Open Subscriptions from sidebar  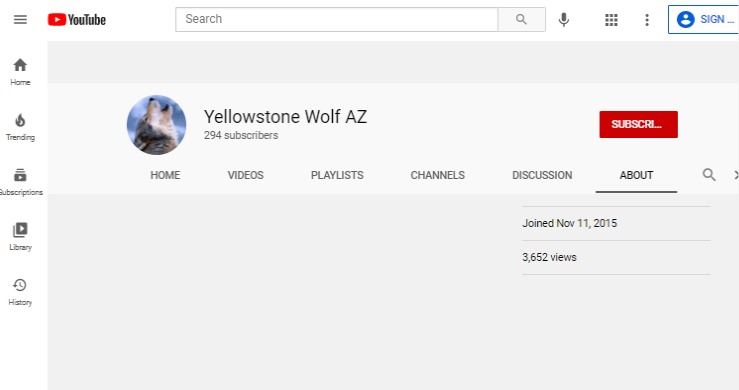20,183
